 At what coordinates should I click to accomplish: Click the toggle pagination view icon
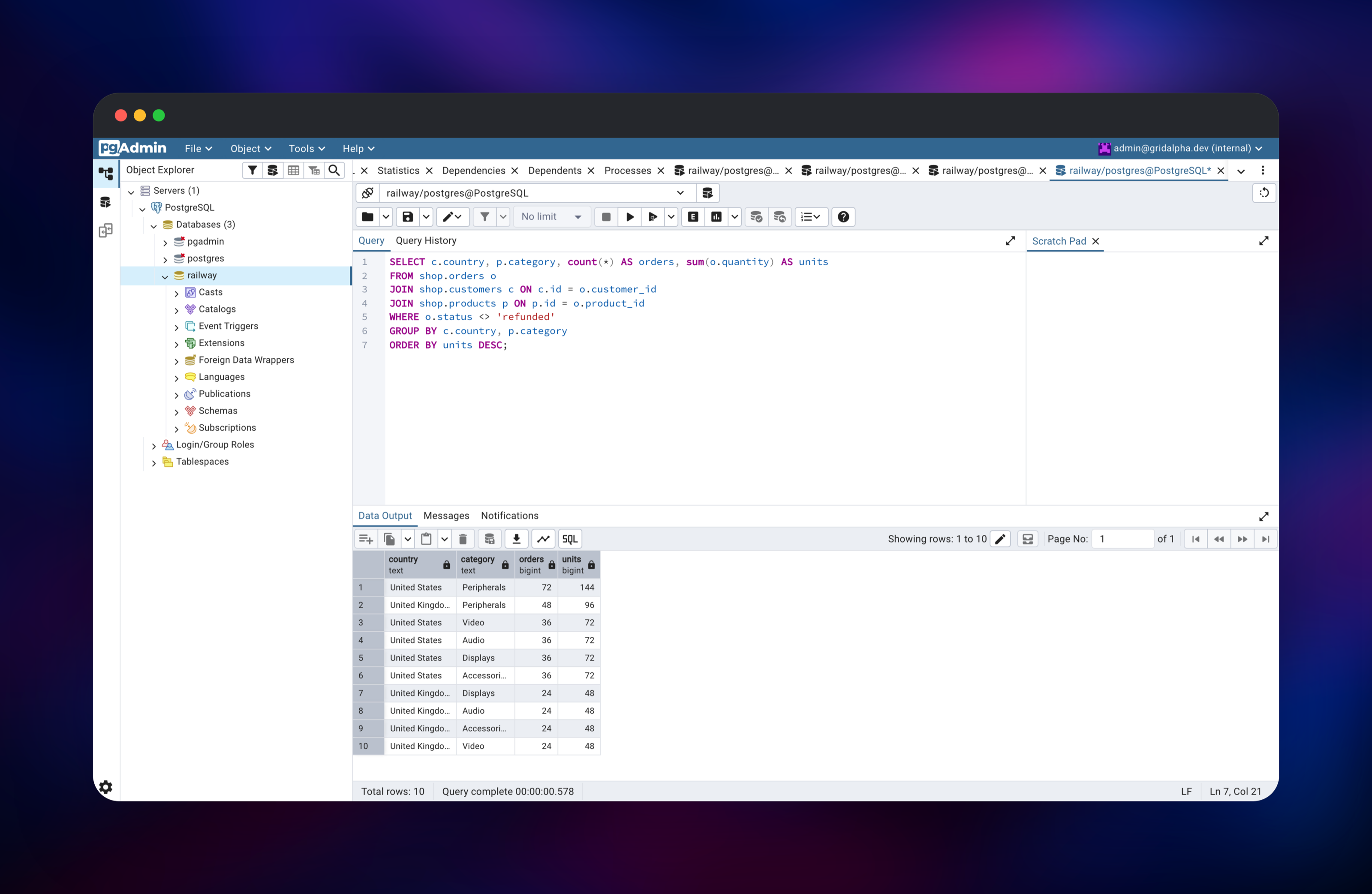point(1027,539)
